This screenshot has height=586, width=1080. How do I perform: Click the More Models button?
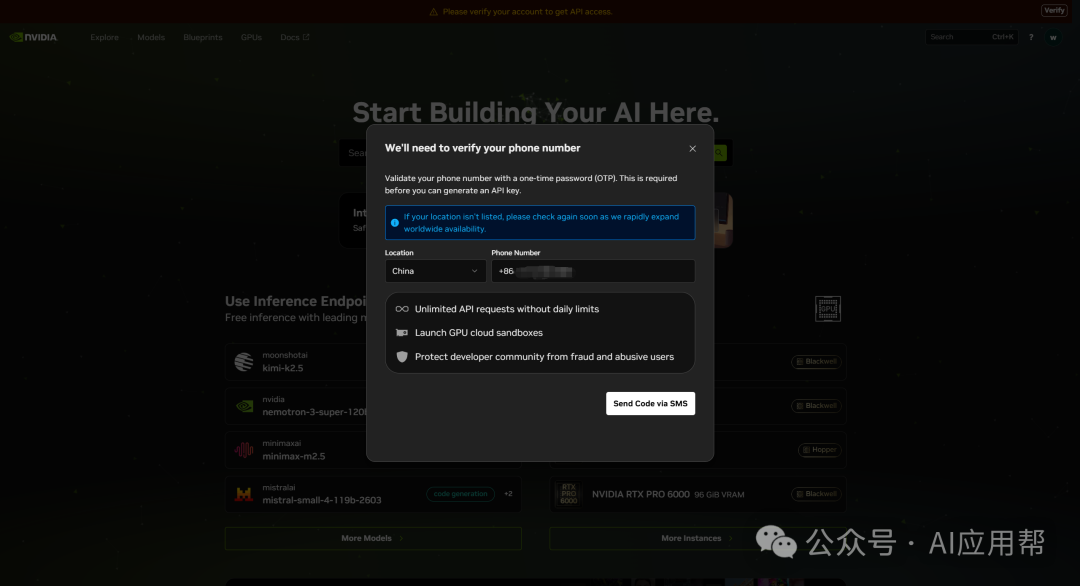373,538
